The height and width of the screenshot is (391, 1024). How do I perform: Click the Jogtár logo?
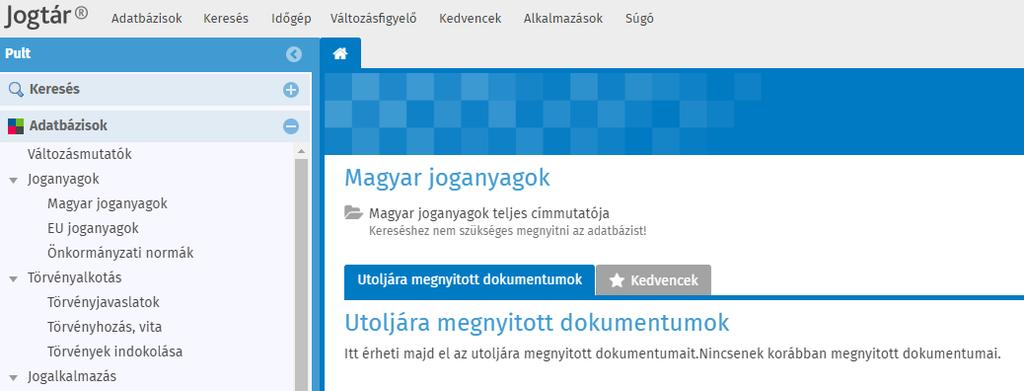[x=46, y=17]
